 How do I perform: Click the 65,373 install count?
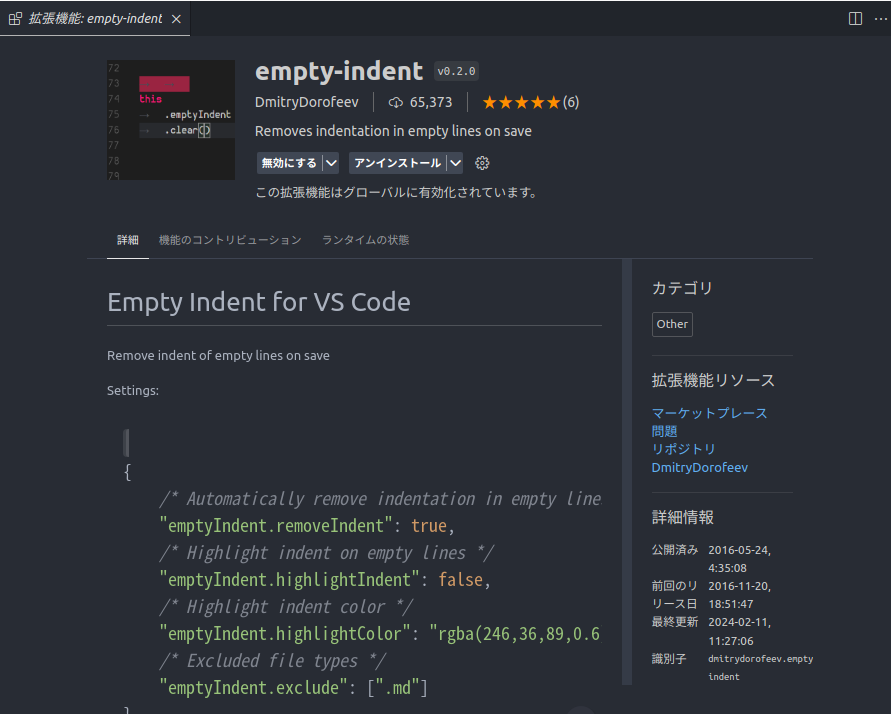pyautogui.click(x=431, y=102)
